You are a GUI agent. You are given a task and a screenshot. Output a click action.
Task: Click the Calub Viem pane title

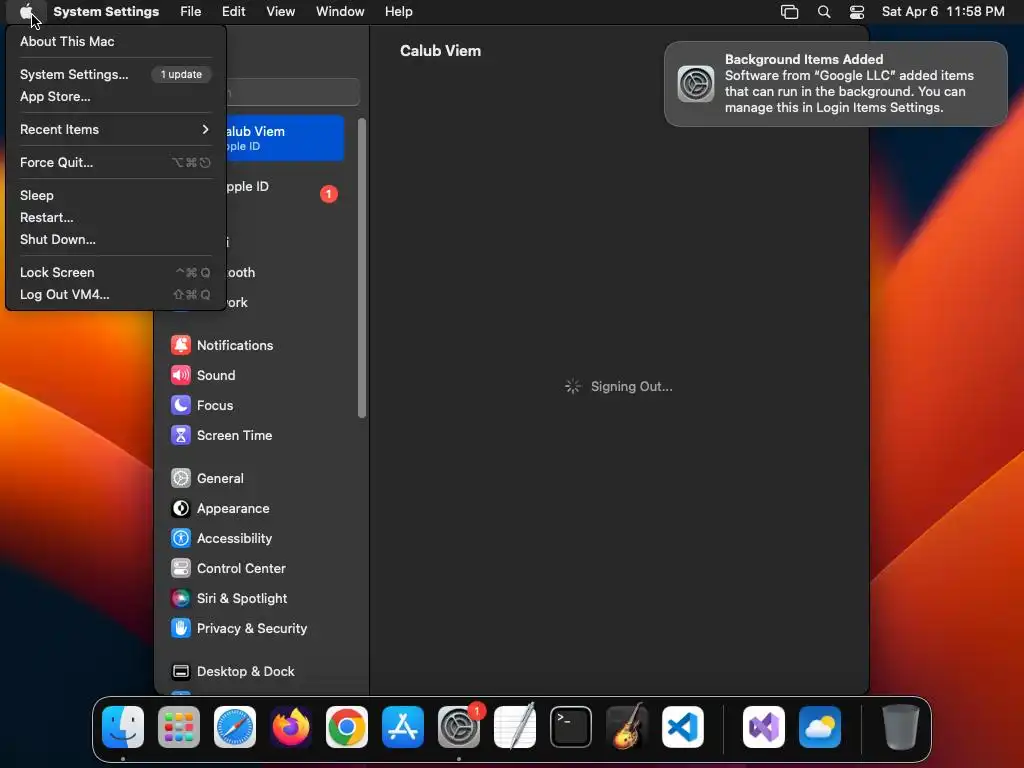point(440,51)
